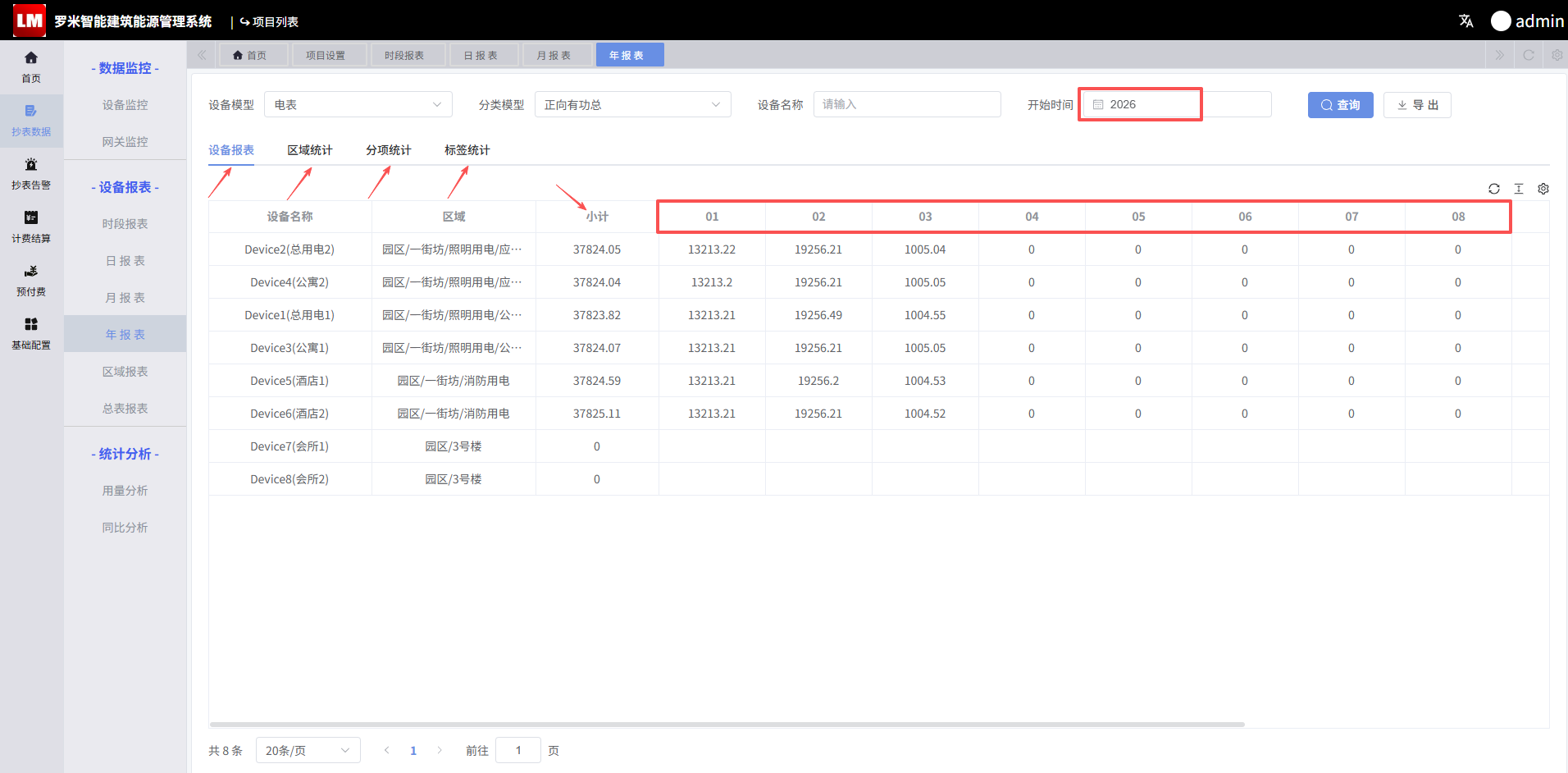Expand the 设备模型 电表 dropdown
The image size is (1568, 773).
click(x=358, y=104)
